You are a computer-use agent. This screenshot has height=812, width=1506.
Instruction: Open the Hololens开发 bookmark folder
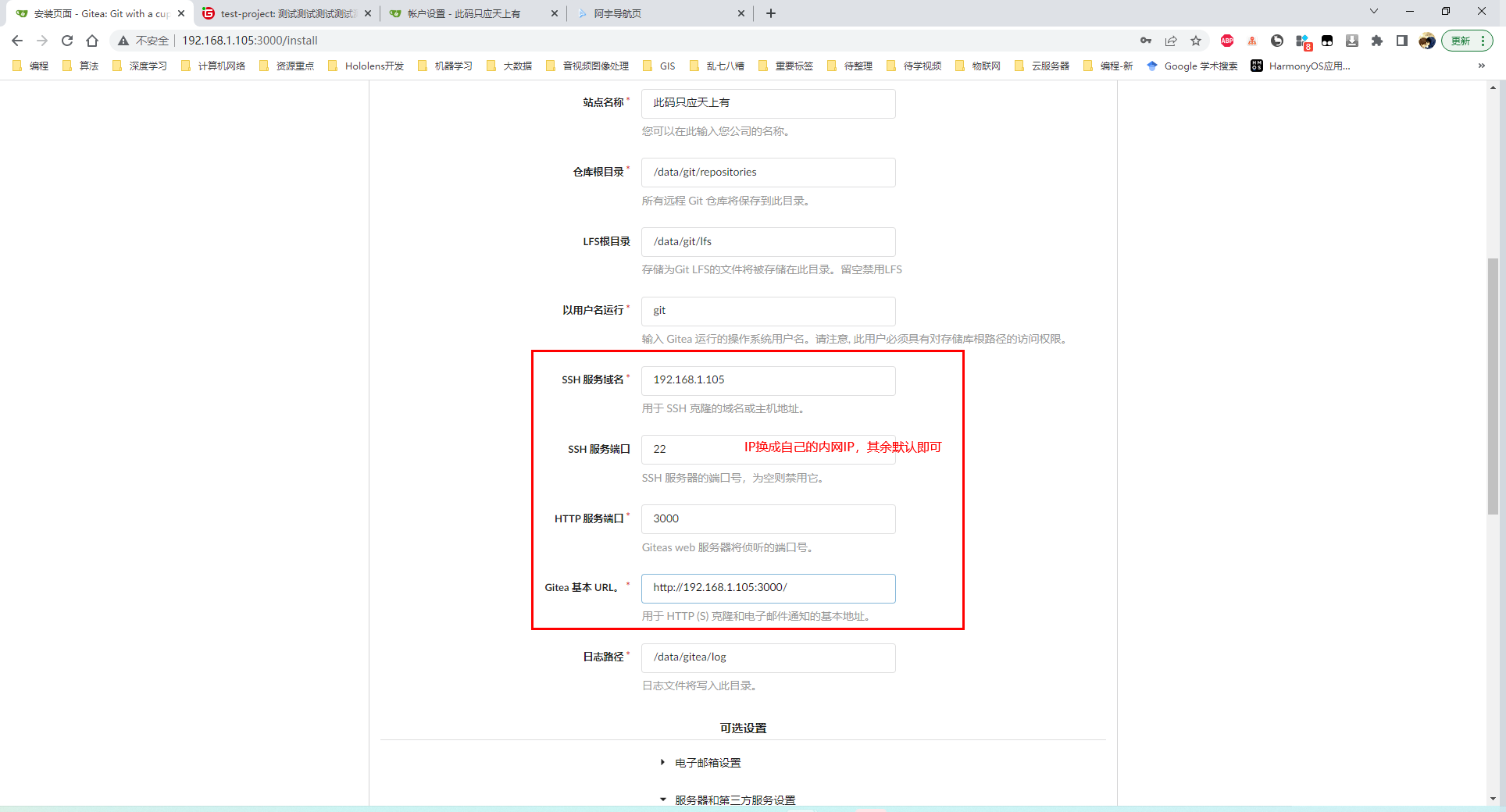pos(366,66)
